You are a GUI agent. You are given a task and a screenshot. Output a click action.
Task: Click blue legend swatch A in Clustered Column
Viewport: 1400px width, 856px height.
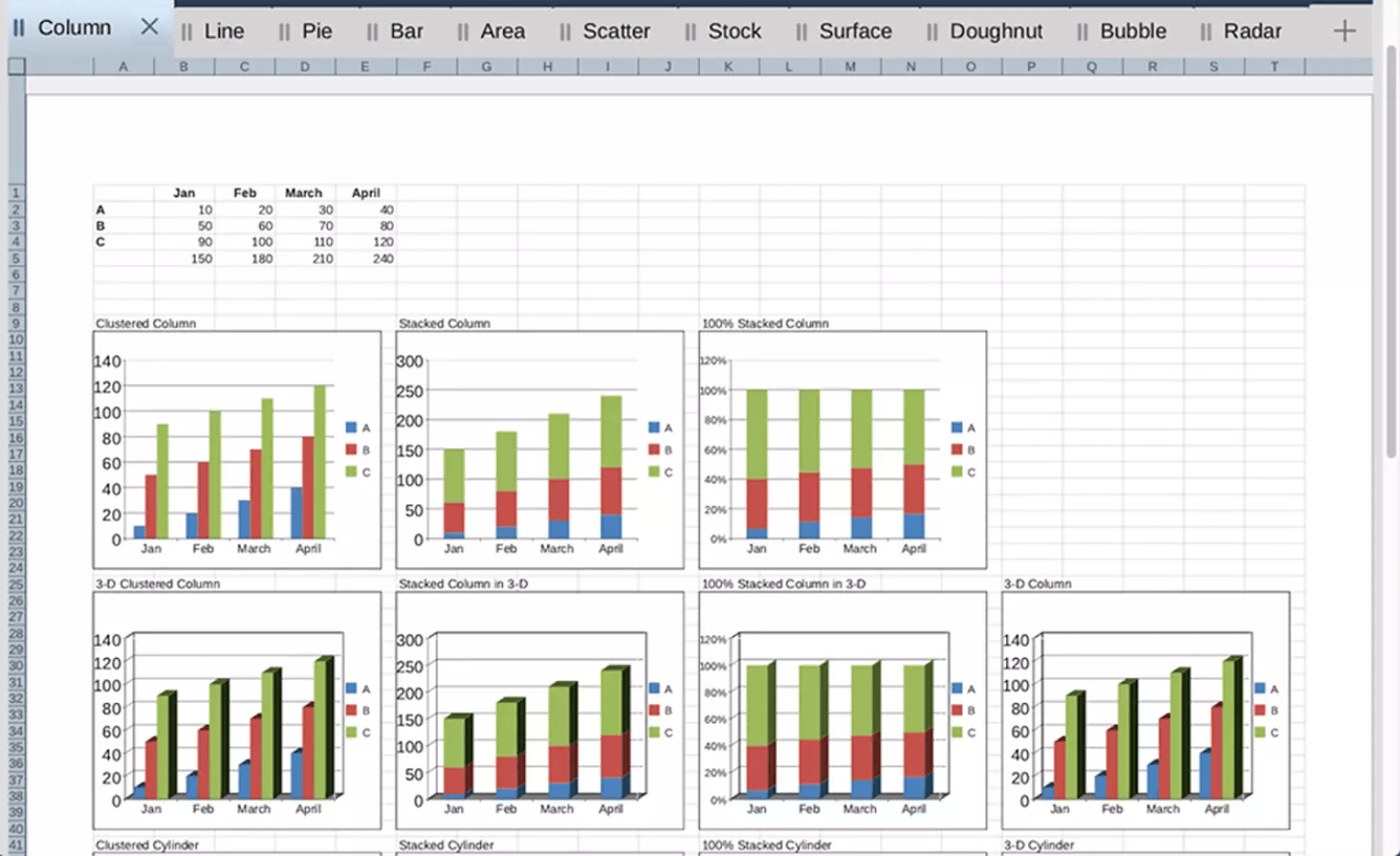[351, 428]
